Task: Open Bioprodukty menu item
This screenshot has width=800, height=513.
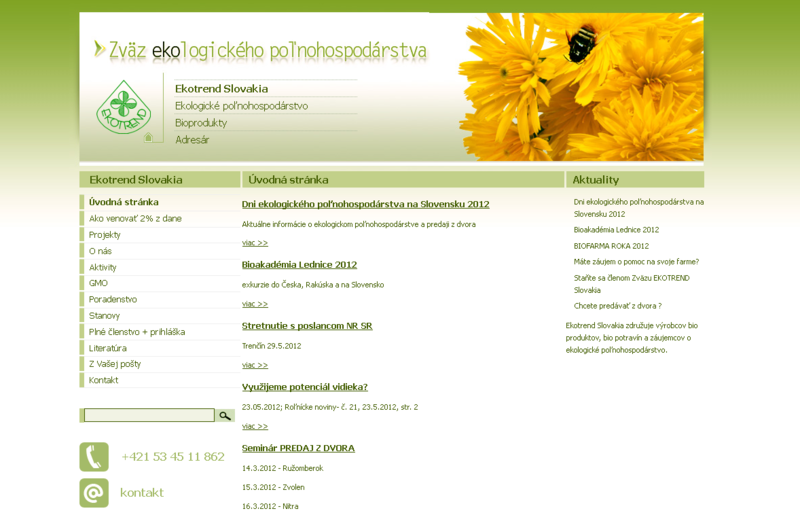Action: tap(201, 123)
